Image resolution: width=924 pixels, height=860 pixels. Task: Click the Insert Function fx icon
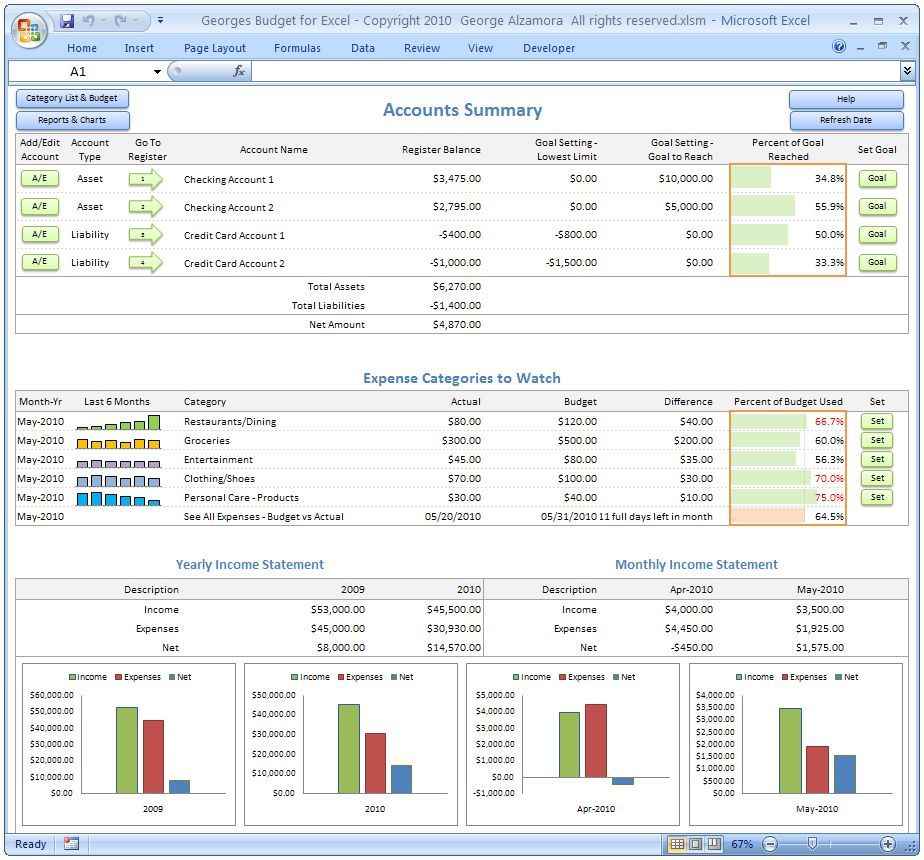pos(239,71)
